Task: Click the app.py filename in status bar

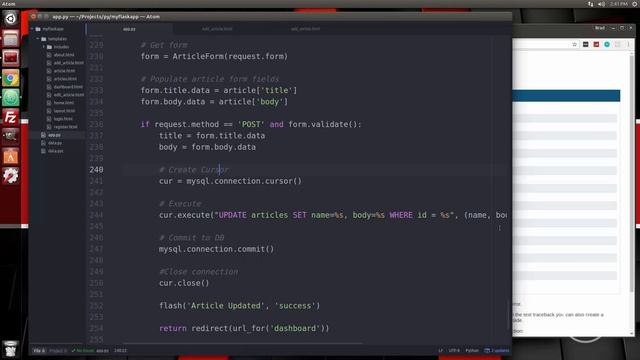Action: [102, 350]
